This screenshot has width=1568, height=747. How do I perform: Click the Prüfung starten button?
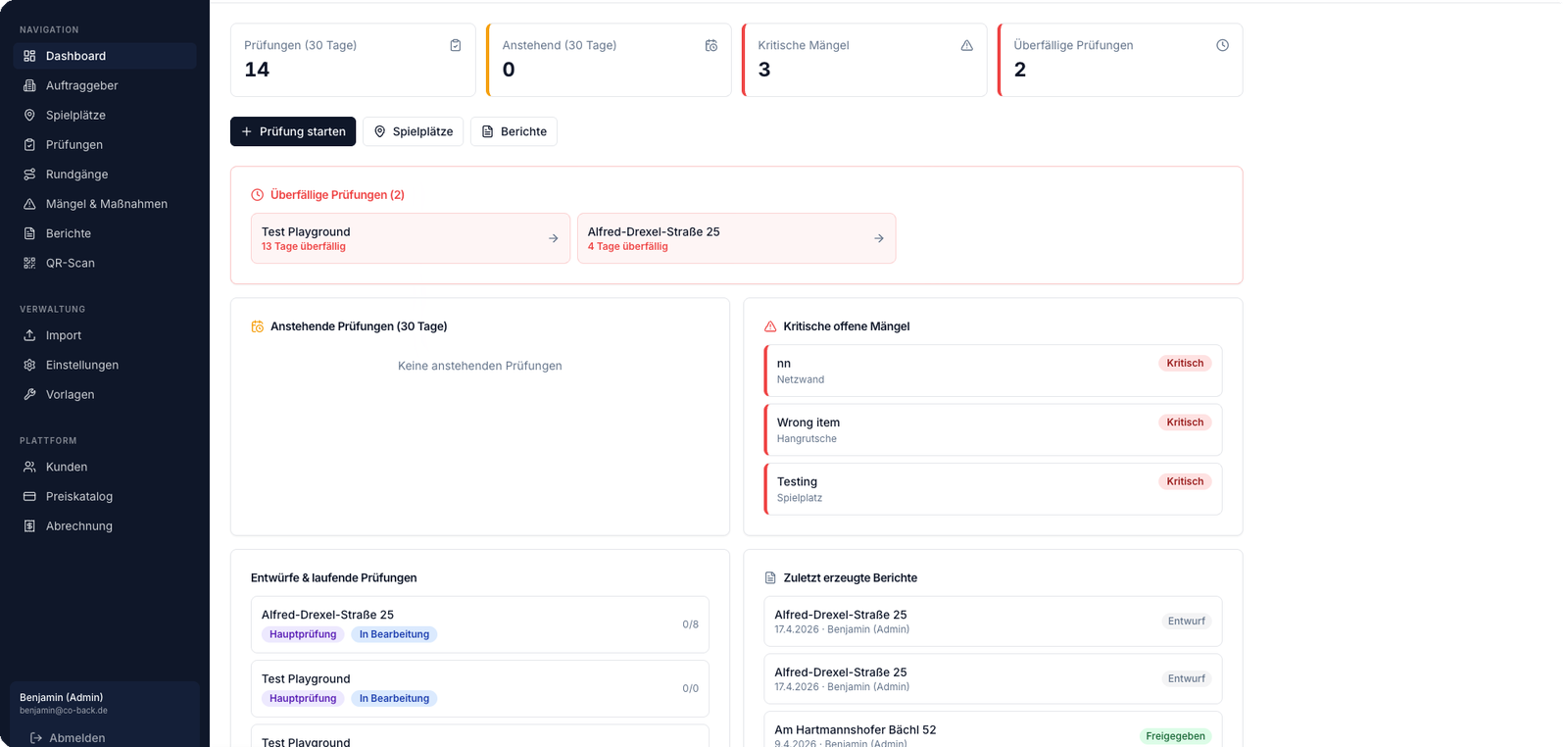pos(293,131)
